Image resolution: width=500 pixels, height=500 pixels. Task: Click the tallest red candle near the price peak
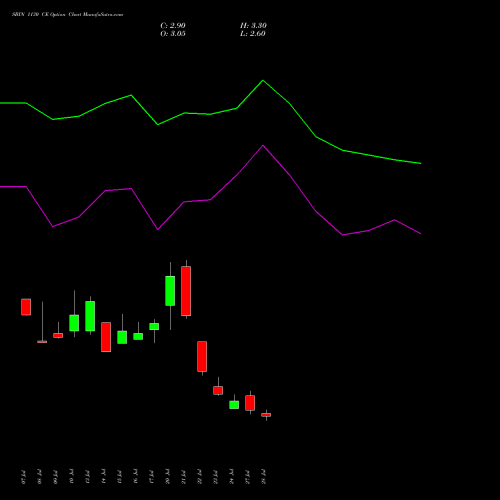[186, 291]
